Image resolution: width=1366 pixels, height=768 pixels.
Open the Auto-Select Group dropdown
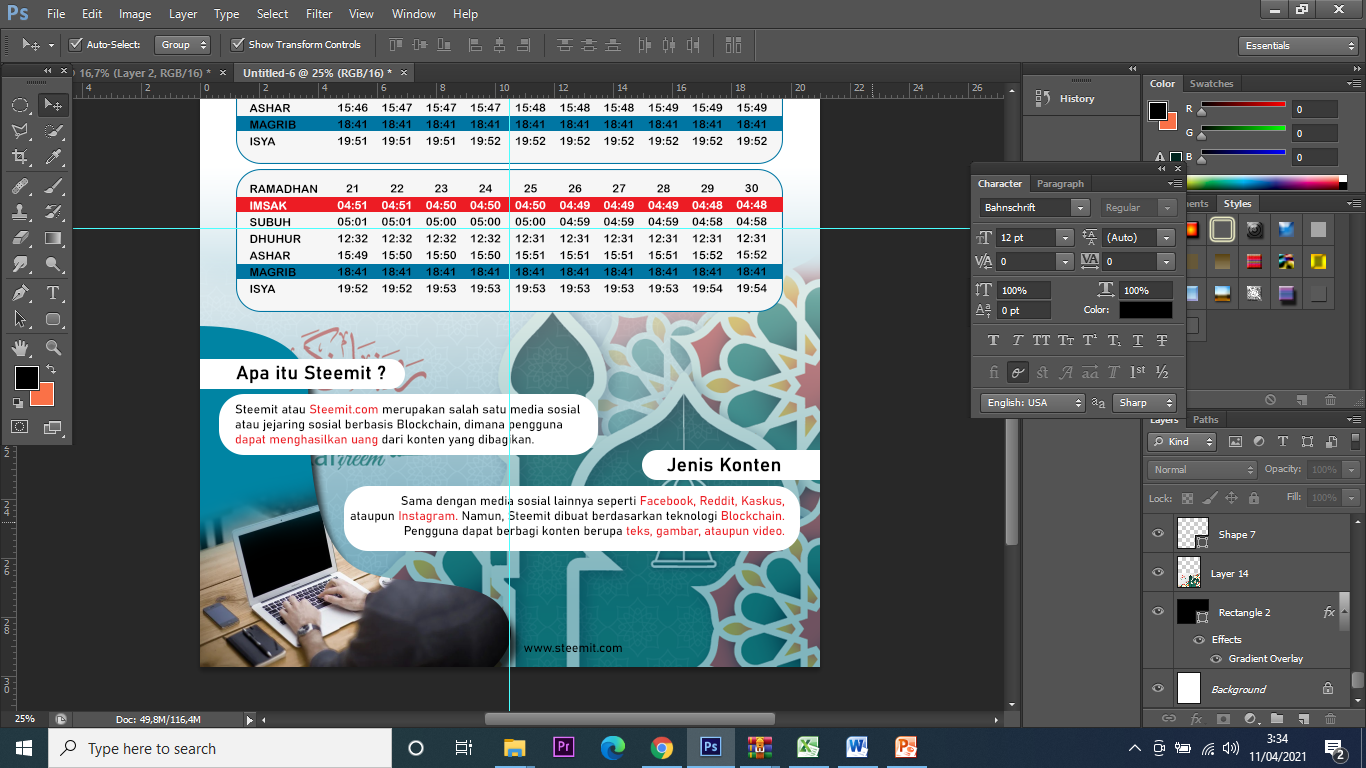pos(183,45)
